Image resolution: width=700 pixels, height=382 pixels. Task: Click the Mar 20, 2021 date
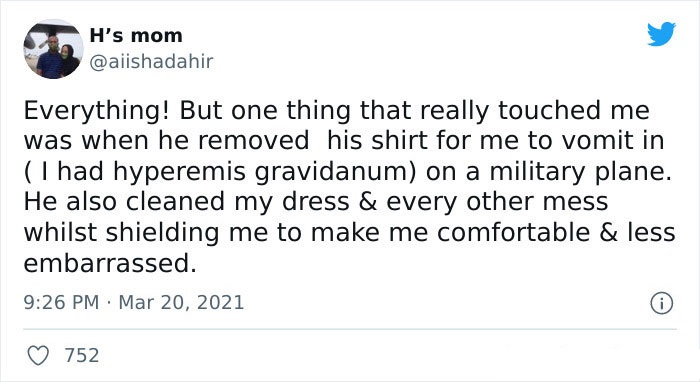tap(181, 302)
